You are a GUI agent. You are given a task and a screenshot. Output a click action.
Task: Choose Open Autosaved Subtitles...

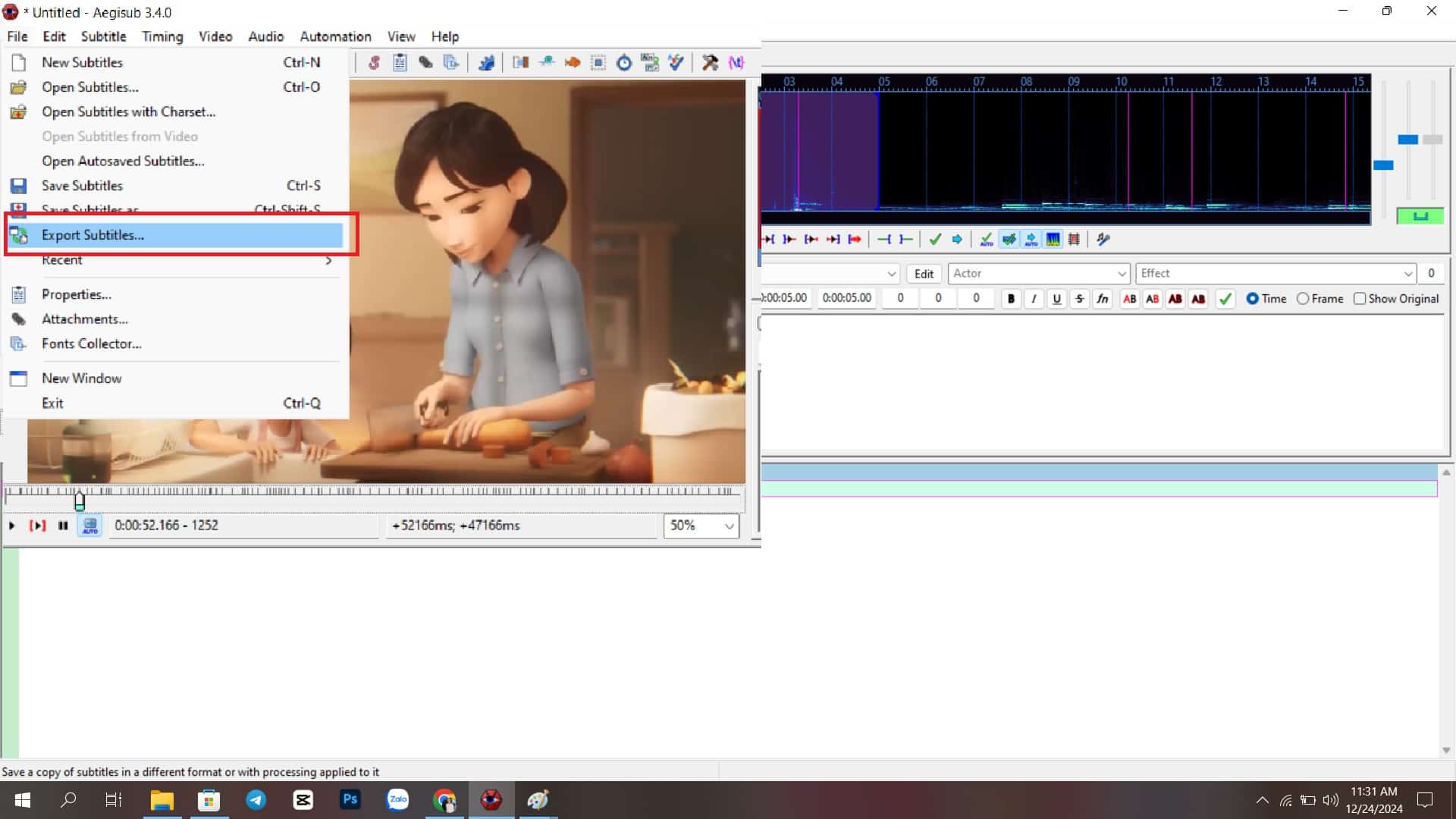tap(174, 161)
